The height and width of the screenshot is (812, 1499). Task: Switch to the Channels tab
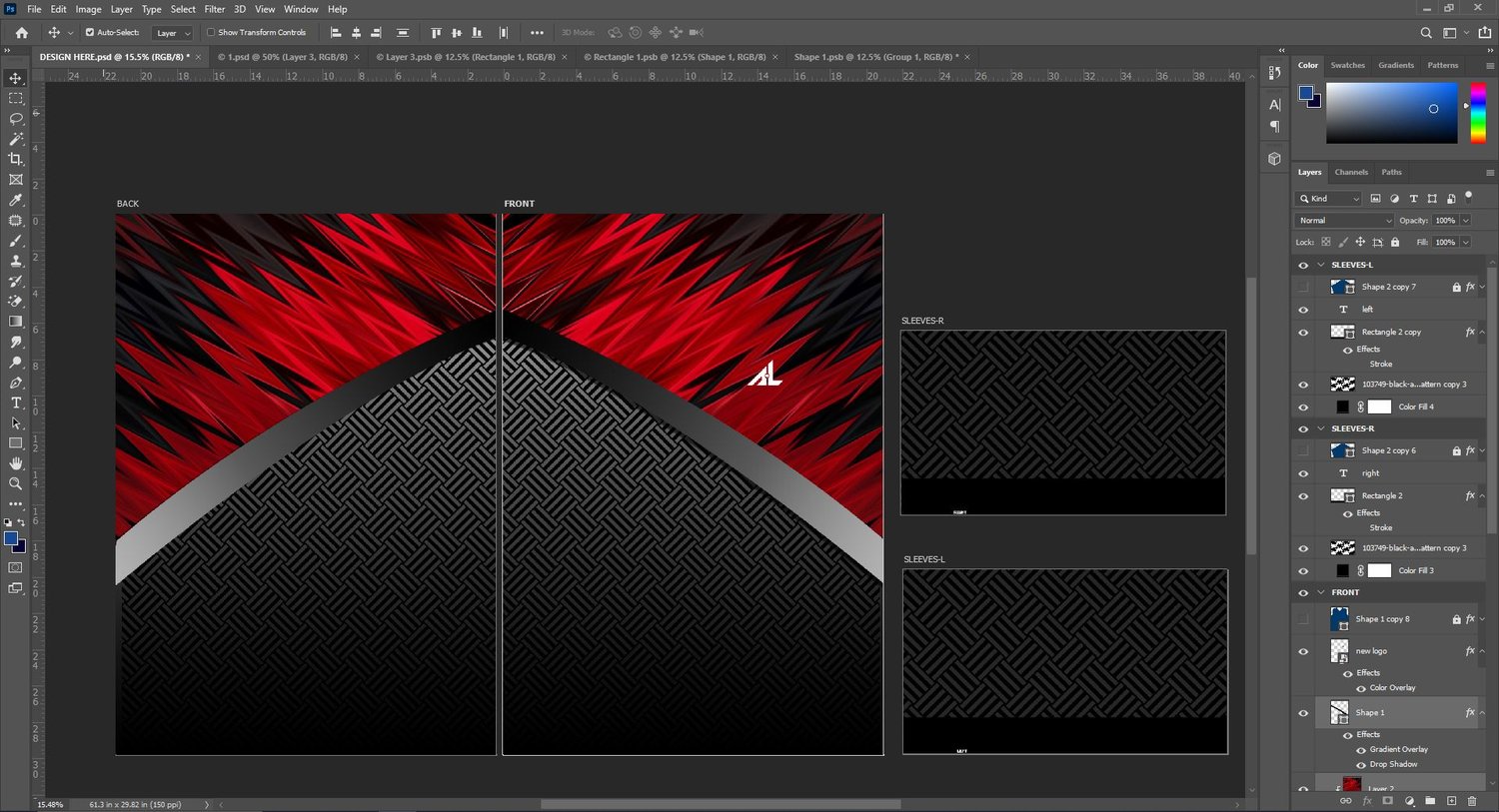coord(1351,172)
